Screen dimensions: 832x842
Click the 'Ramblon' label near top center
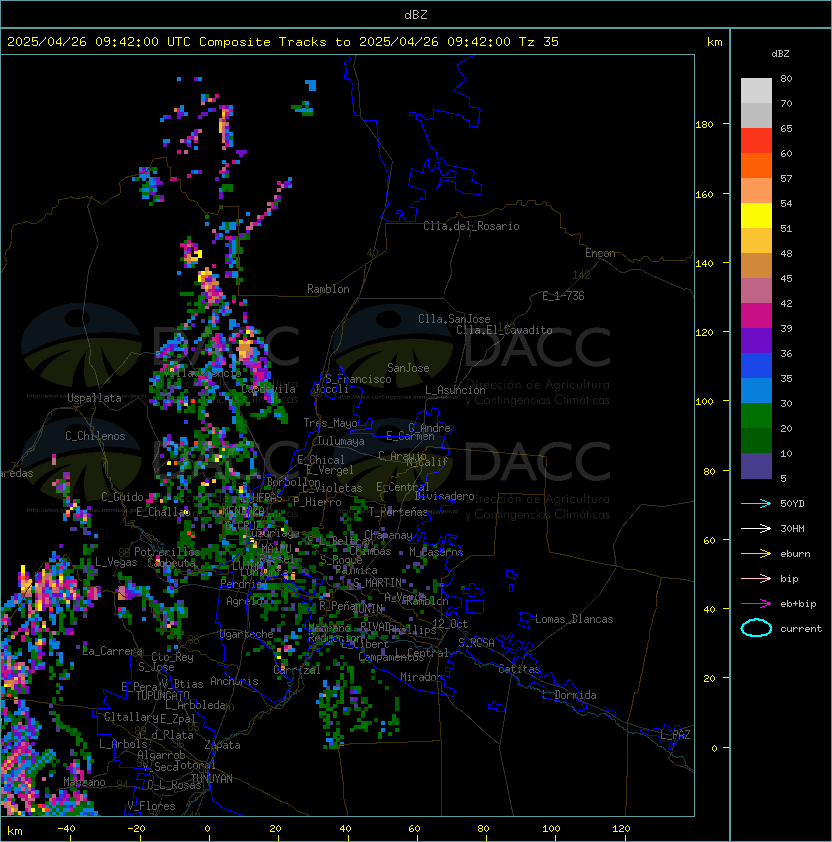point(328,289)
